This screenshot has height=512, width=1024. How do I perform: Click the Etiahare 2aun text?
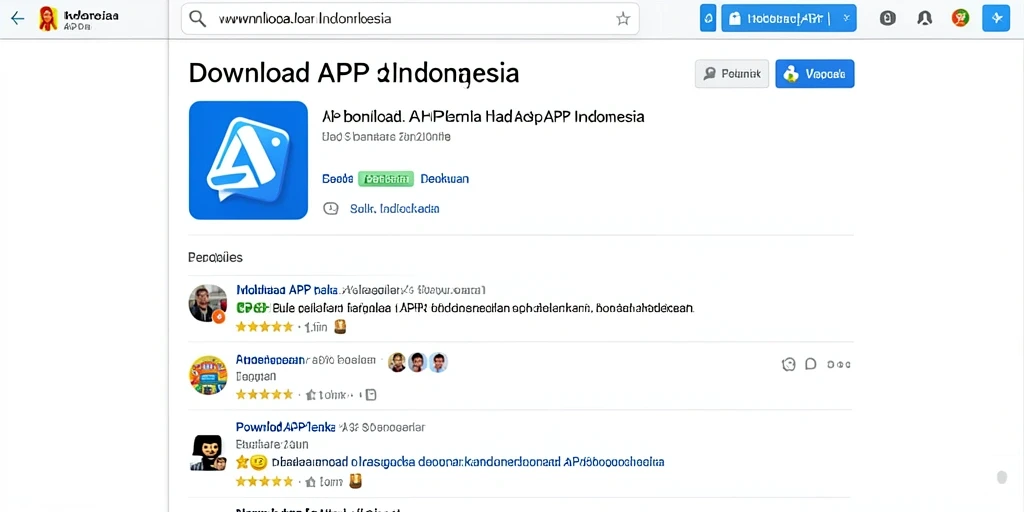pos(272,444)
